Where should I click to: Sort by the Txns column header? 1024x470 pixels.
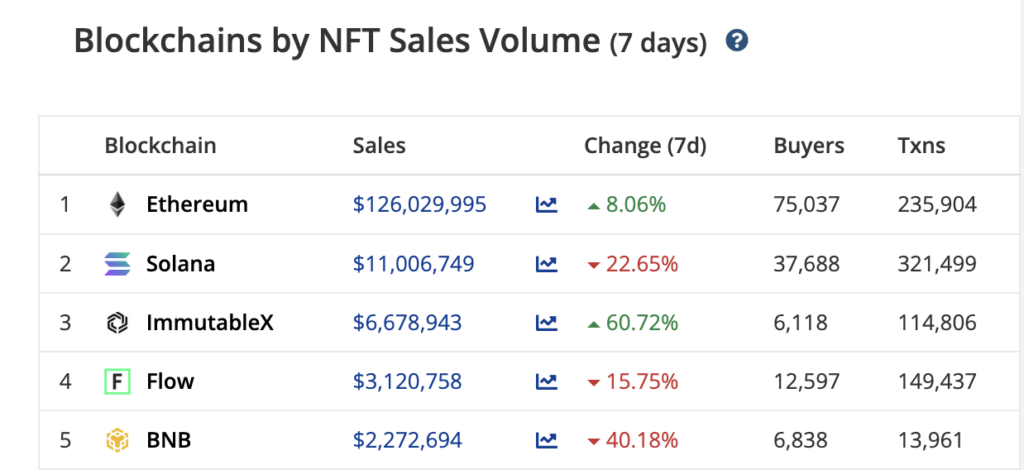[x=921, y=146]
